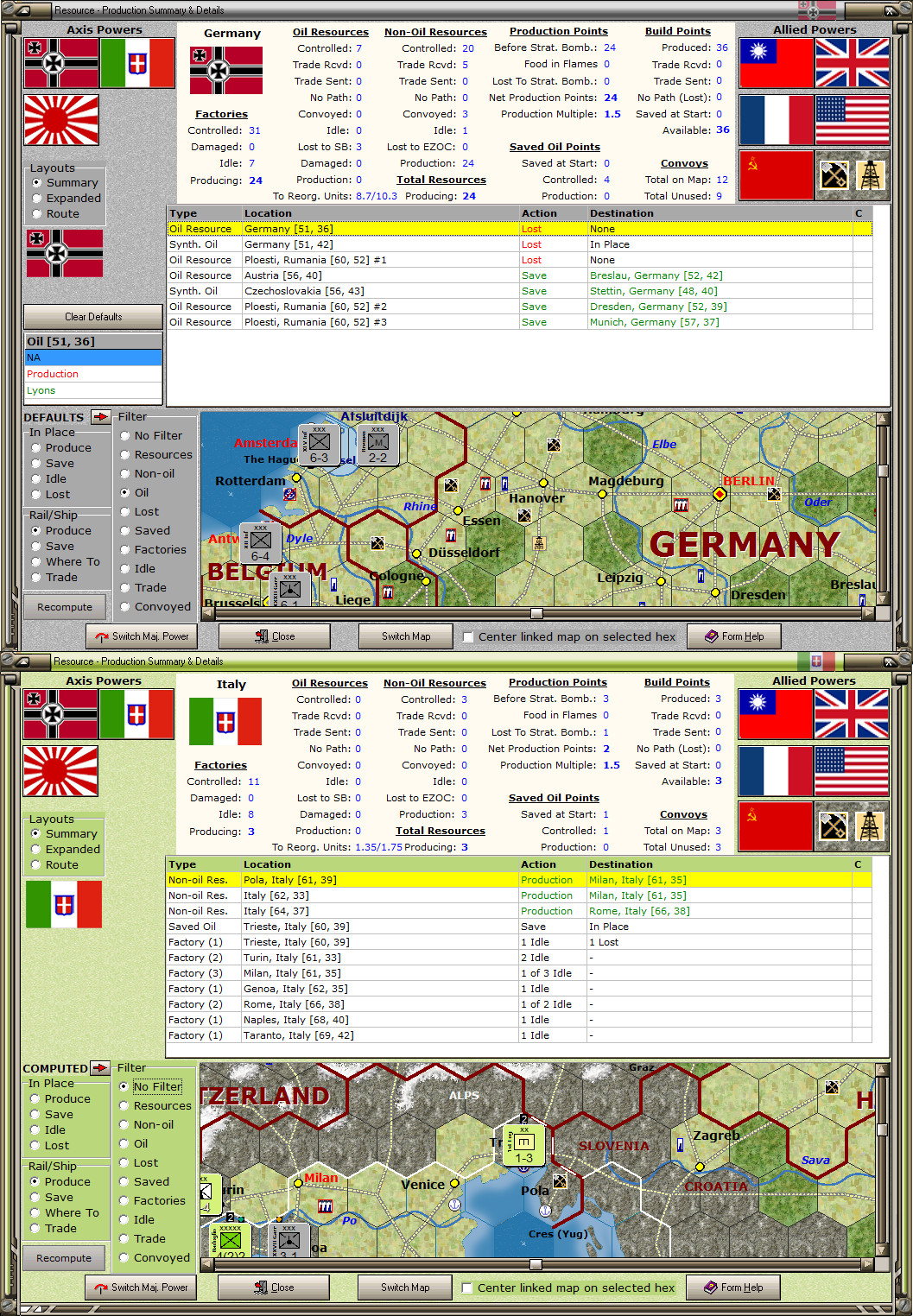
Task: Select the 6-3 unit counter near Amsterdam
Action: [x=319, y=445]
